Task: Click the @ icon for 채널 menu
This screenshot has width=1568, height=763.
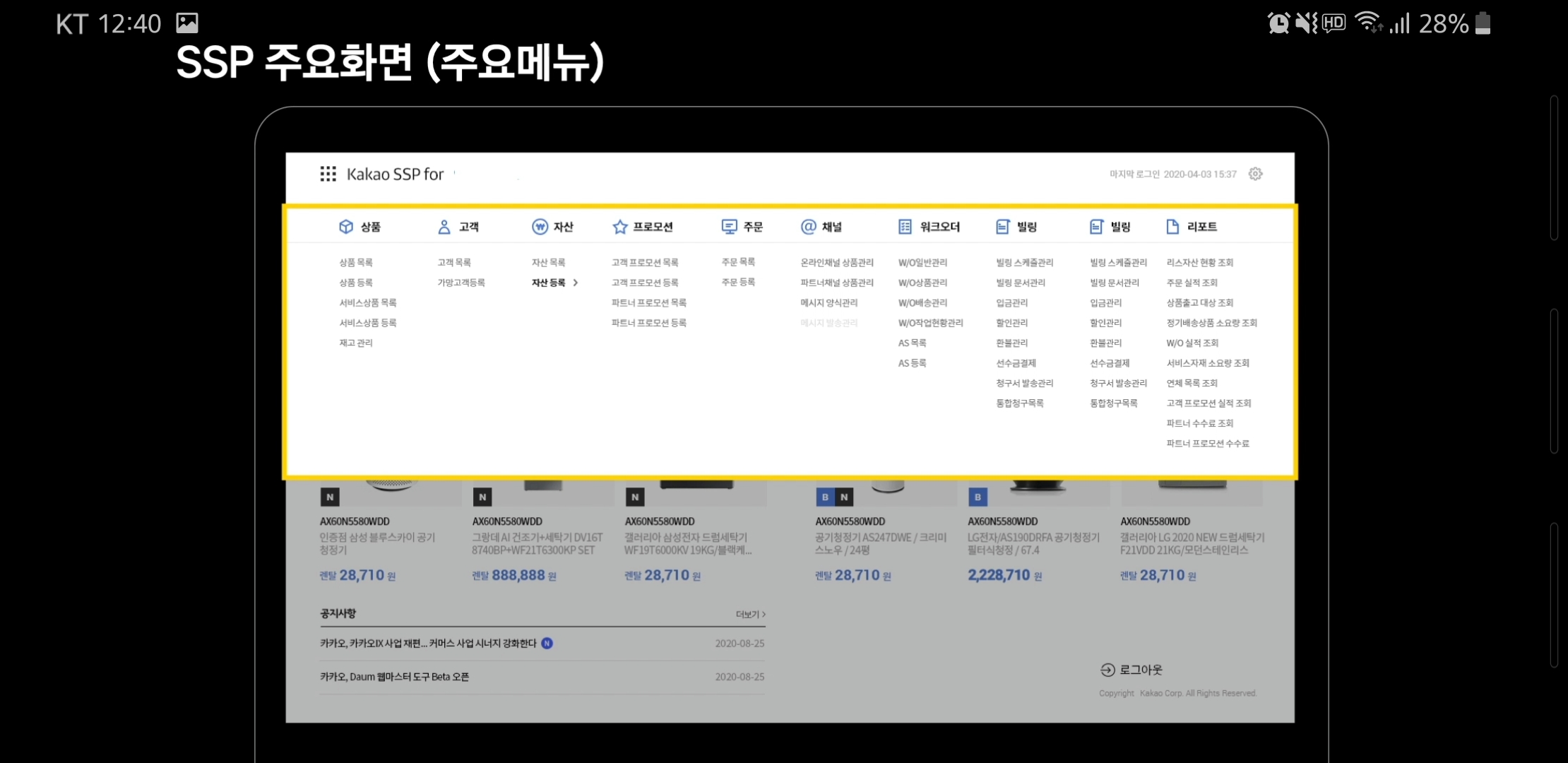Action: coord(809,227)
